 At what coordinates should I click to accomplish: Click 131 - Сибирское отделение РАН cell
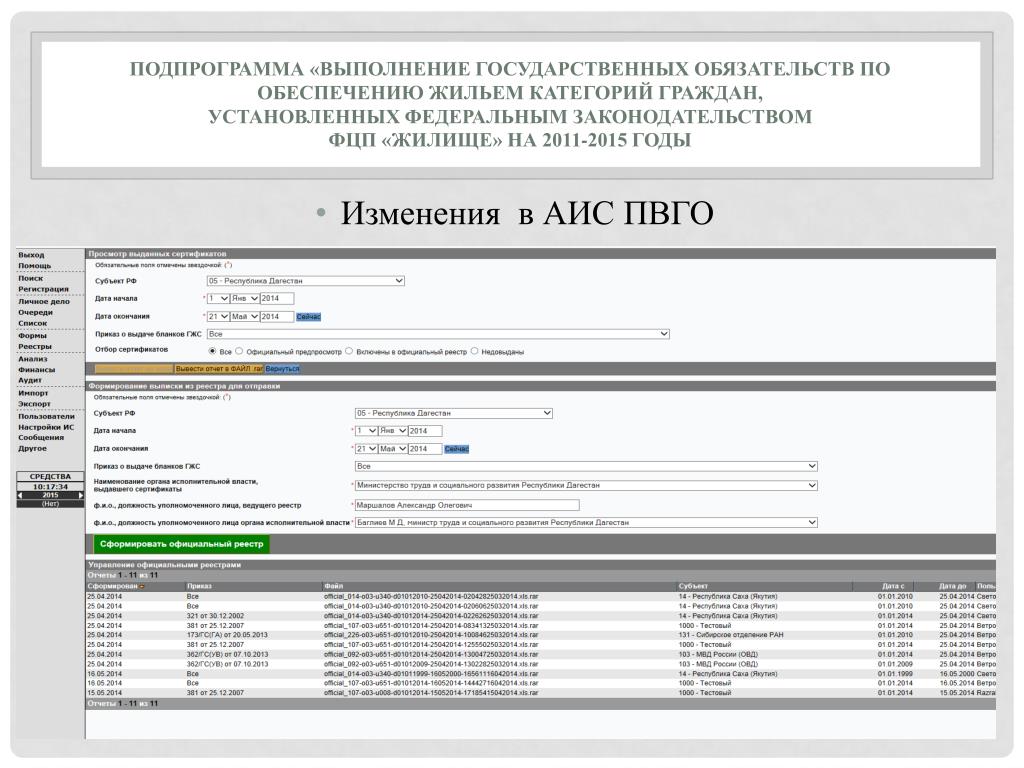tap(731, 635)
